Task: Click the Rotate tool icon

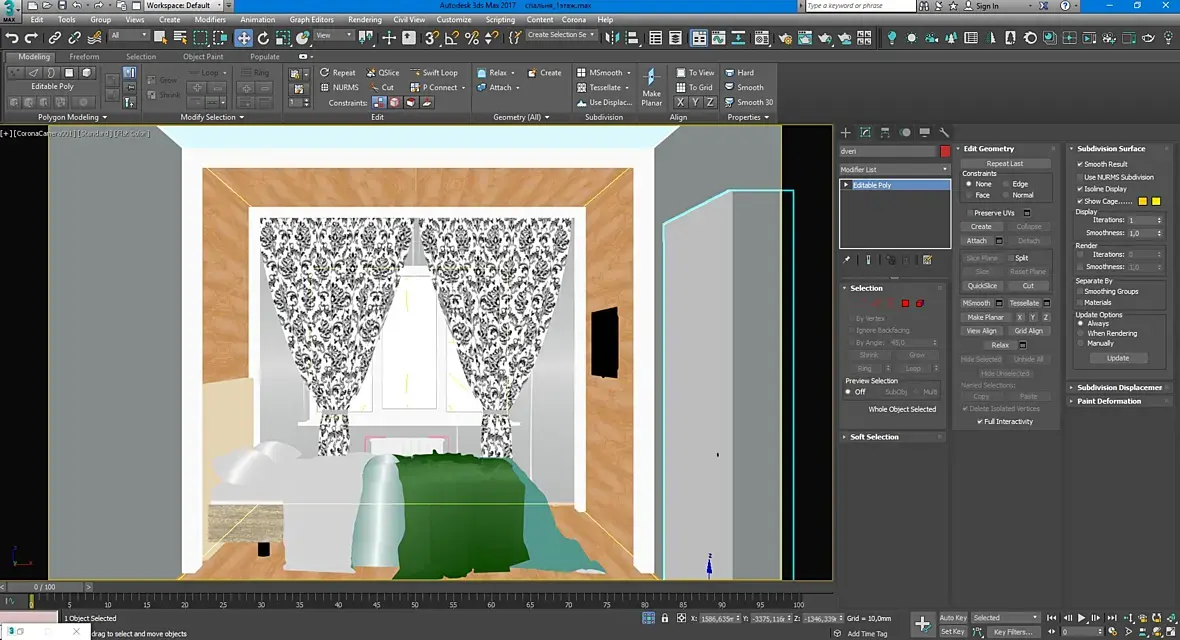Action: [263, 38]
